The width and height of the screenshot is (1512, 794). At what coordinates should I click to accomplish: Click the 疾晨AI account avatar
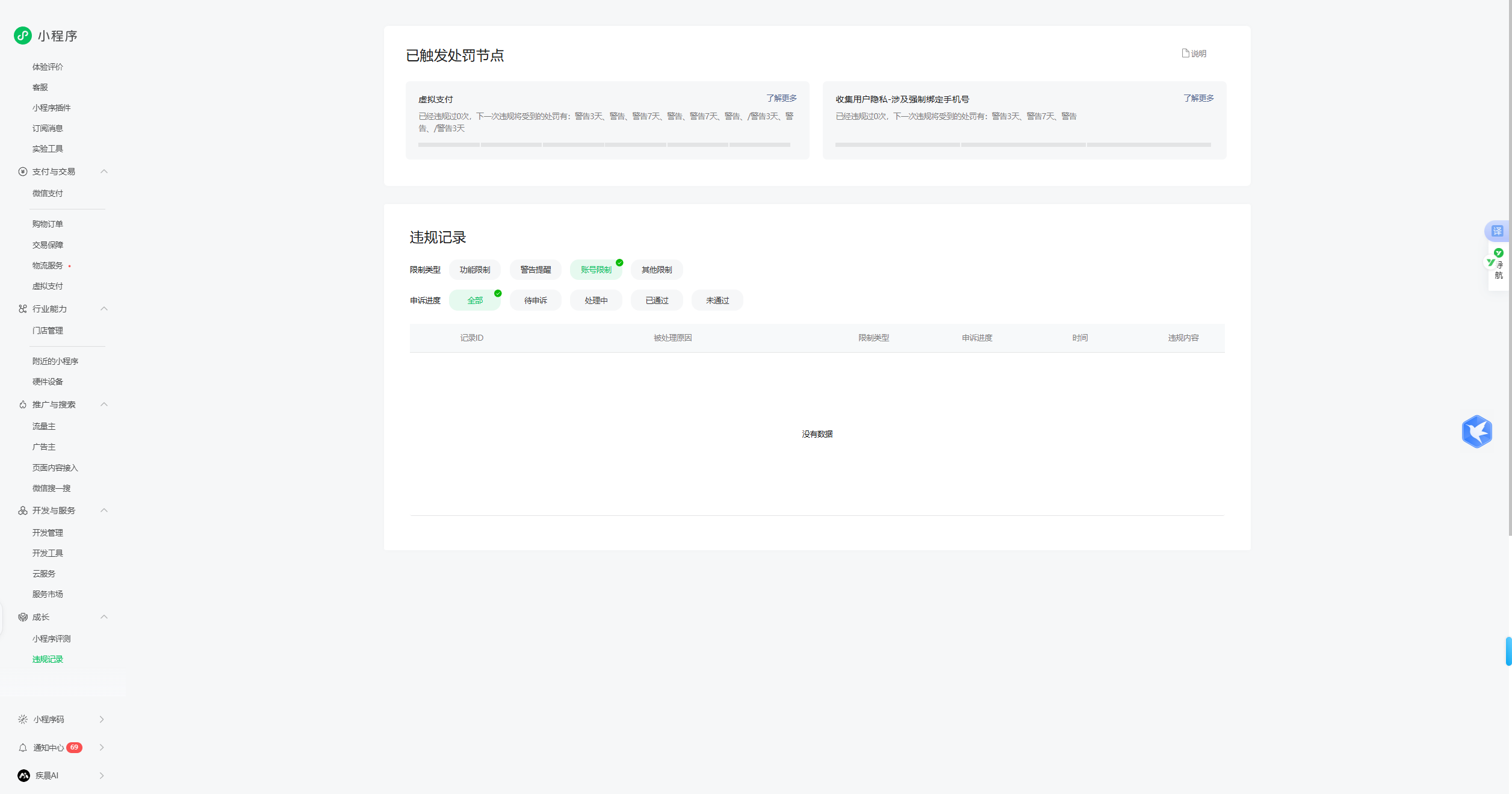[23, 775]
